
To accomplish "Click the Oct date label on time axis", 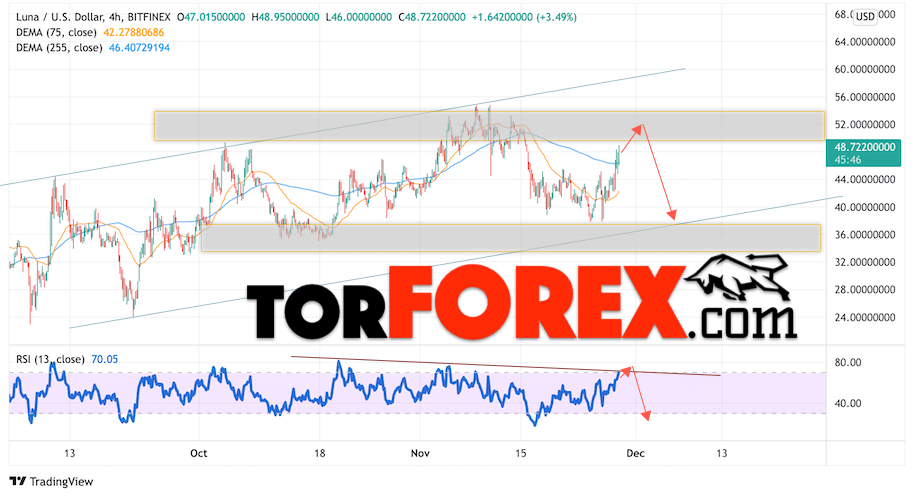I will click(x=199, y=453).
